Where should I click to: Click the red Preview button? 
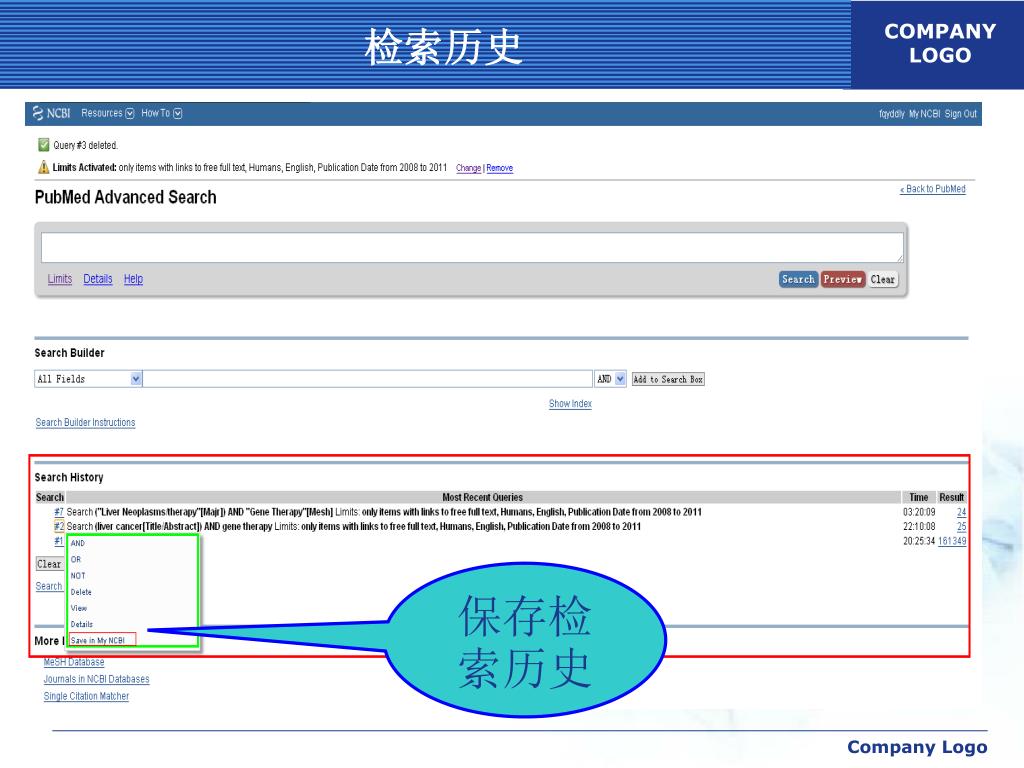(842, 280)
